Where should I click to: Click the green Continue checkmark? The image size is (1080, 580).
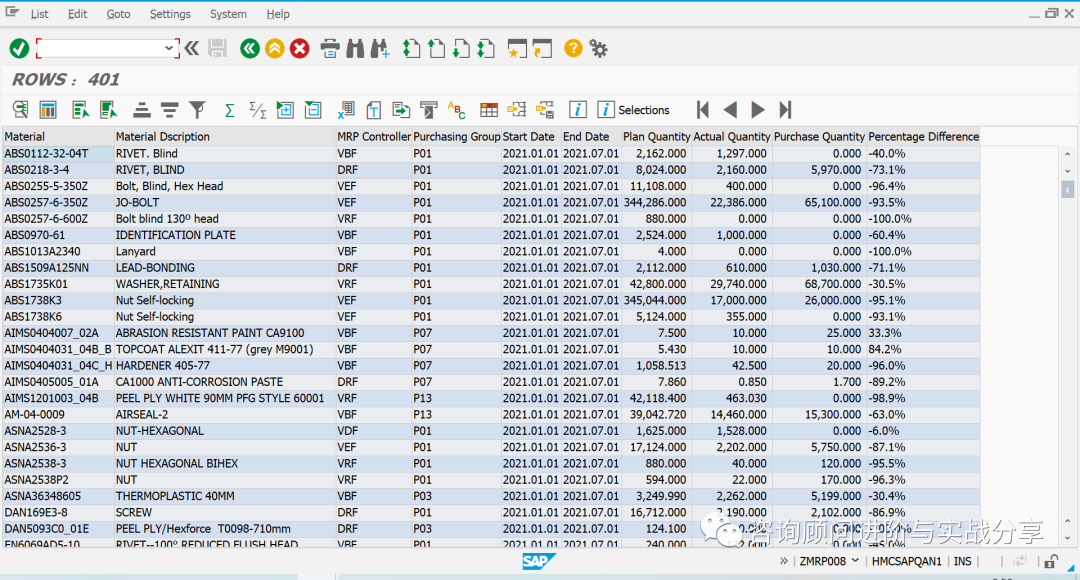pos(17,48)
